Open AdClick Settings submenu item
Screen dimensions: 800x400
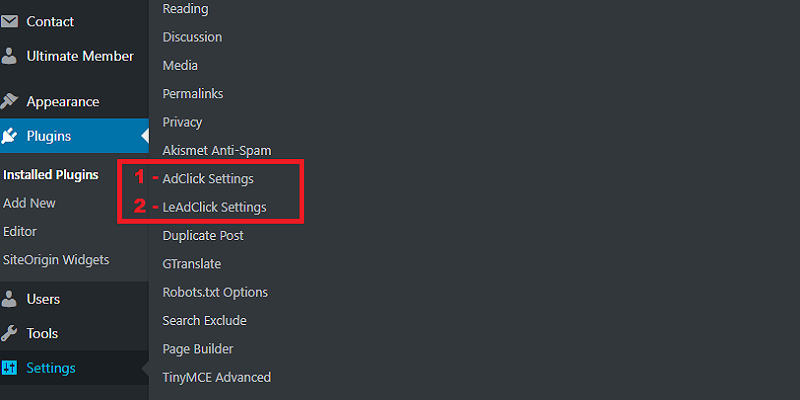pos(208,179)
